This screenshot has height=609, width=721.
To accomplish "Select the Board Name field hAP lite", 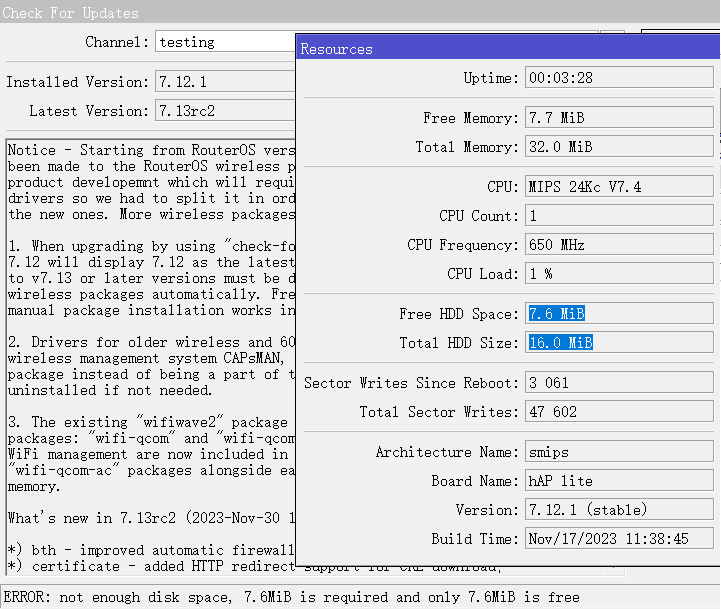I will point(620,481).
